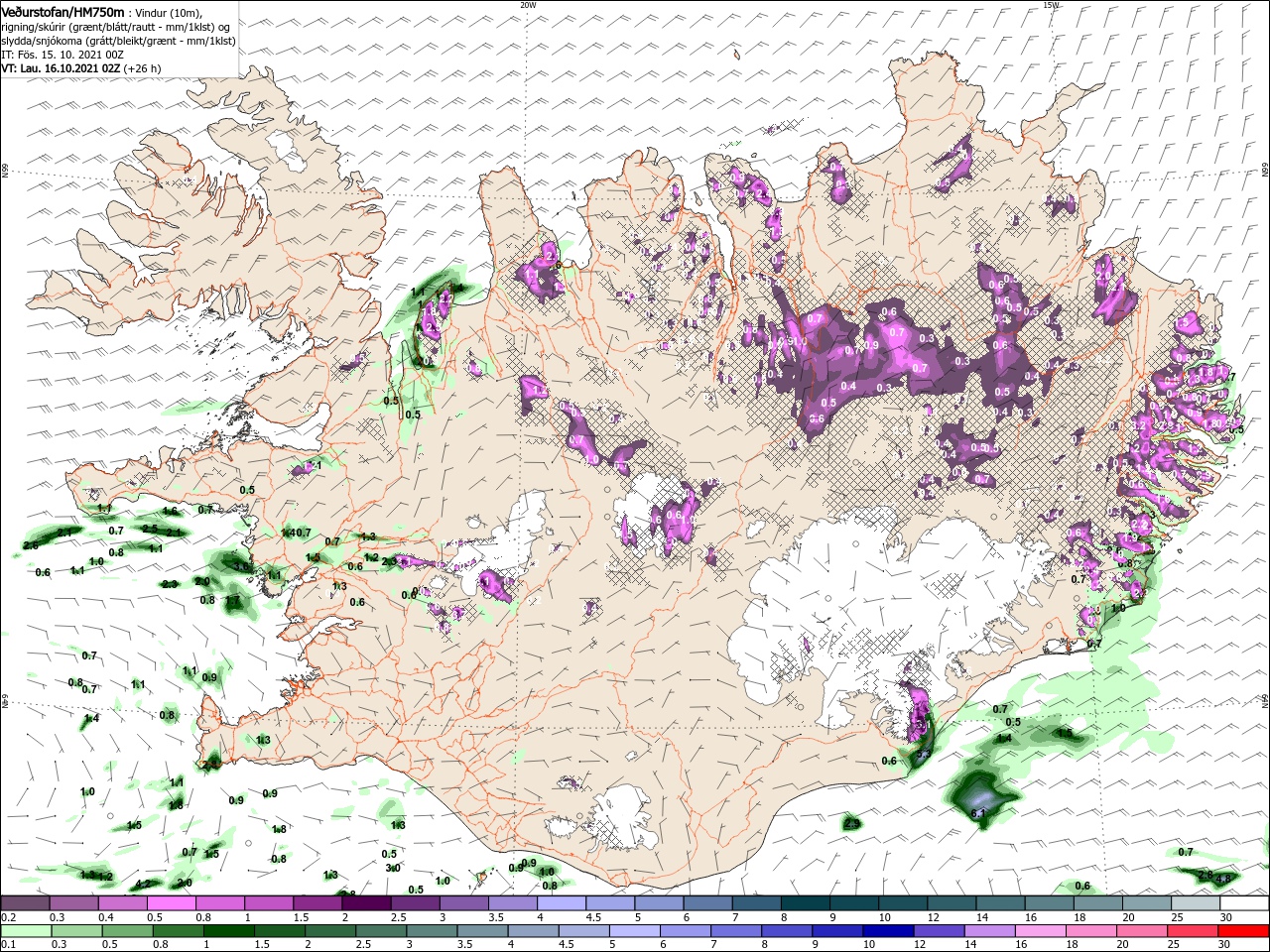Click the 'slydda/snjókoma' legend description line
Viewport: 1270px width, 952px height.
click(118, 41)
